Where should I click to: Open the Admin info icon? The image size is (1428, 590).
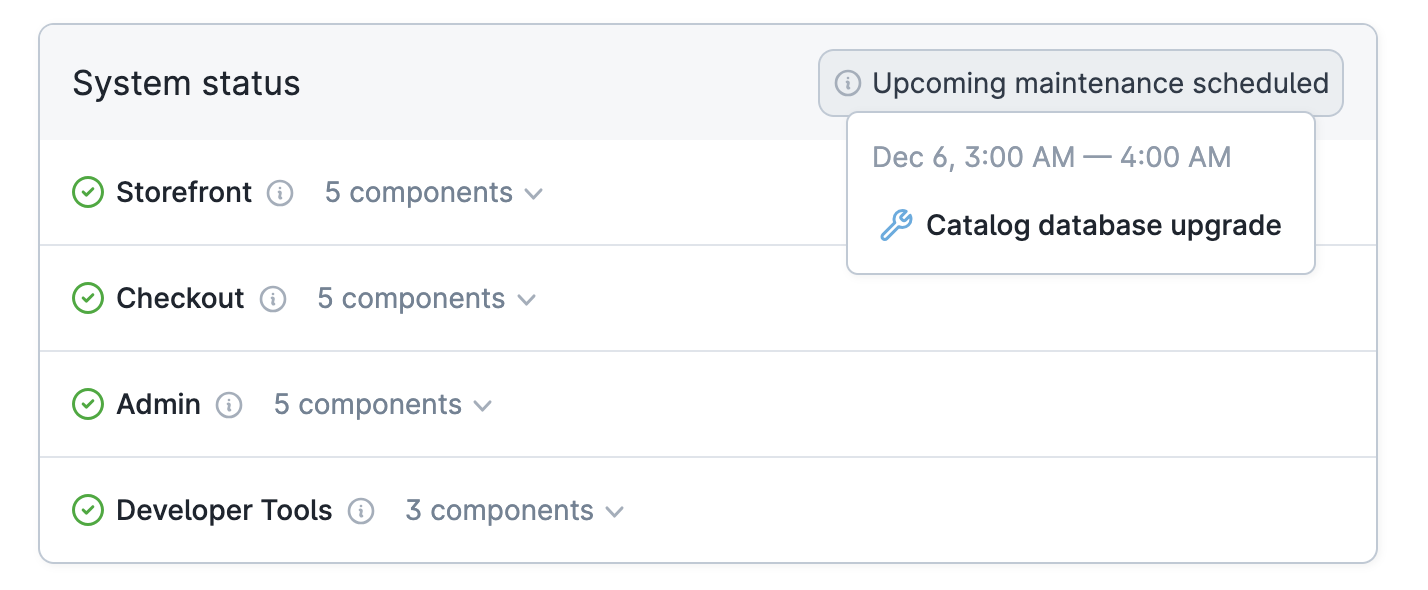coord(229,405)
